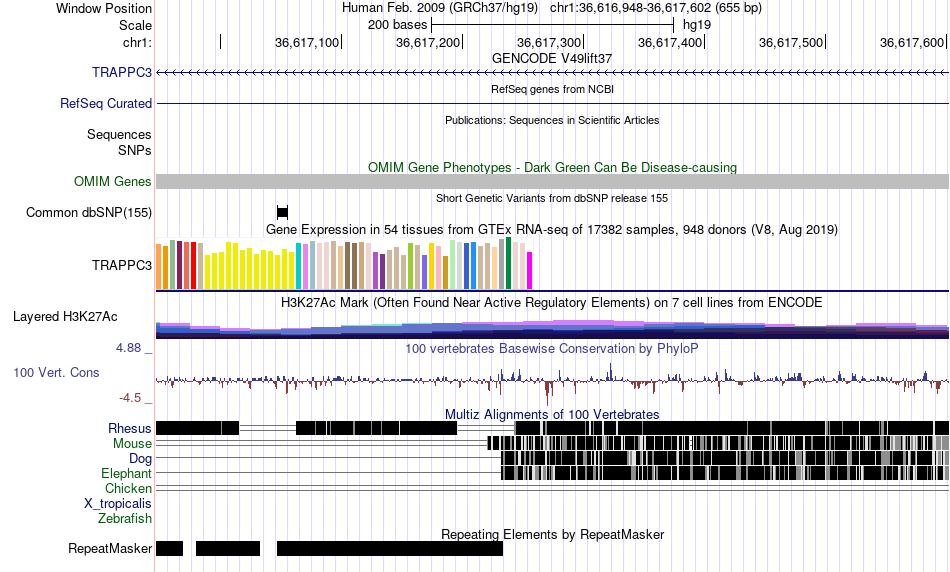
Task: Click the 36,617,300 ruler position
Action: [549, 42]
